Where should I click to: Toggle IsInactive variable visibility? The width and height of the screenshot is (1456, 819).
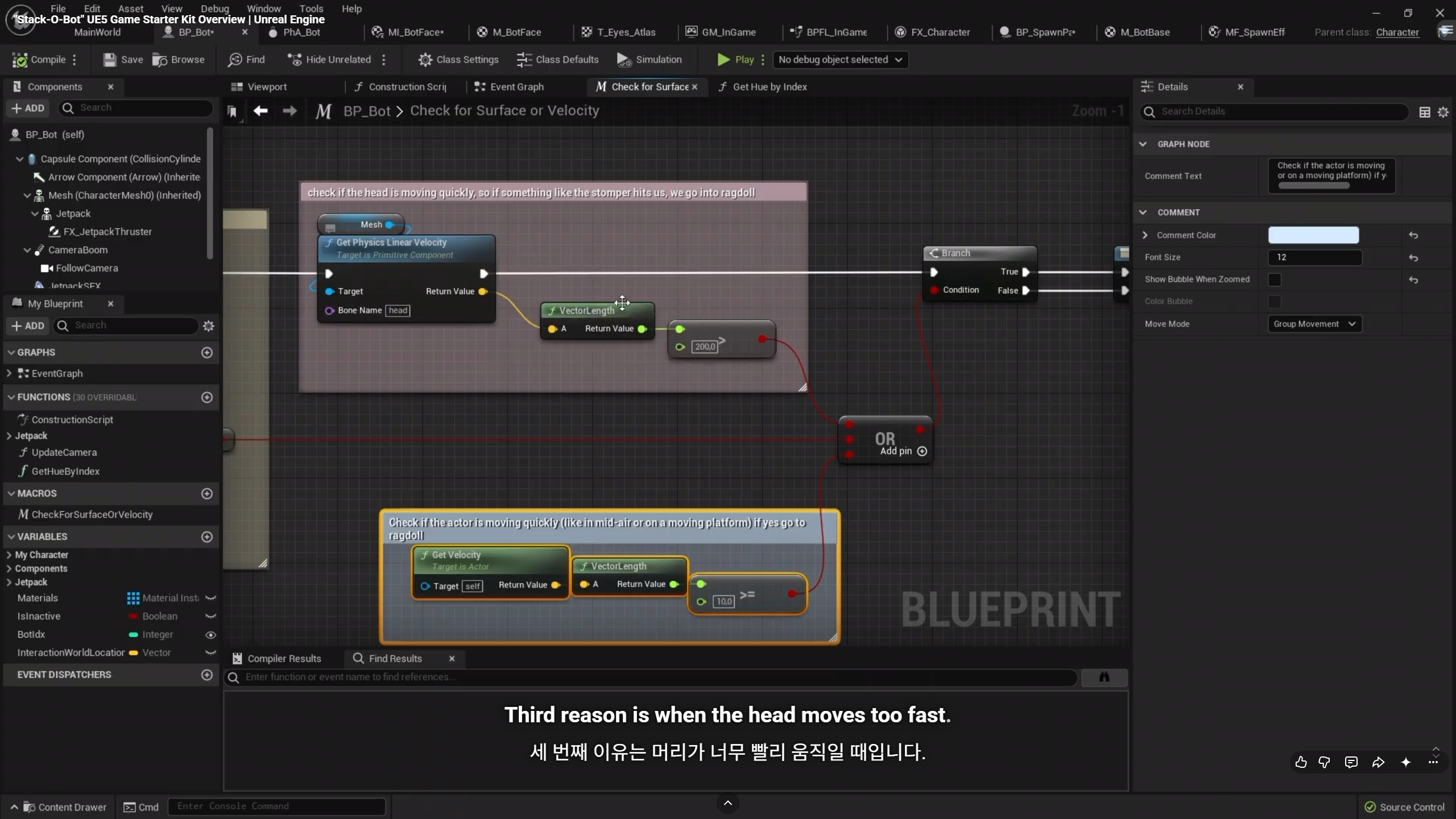coord(210,617)
